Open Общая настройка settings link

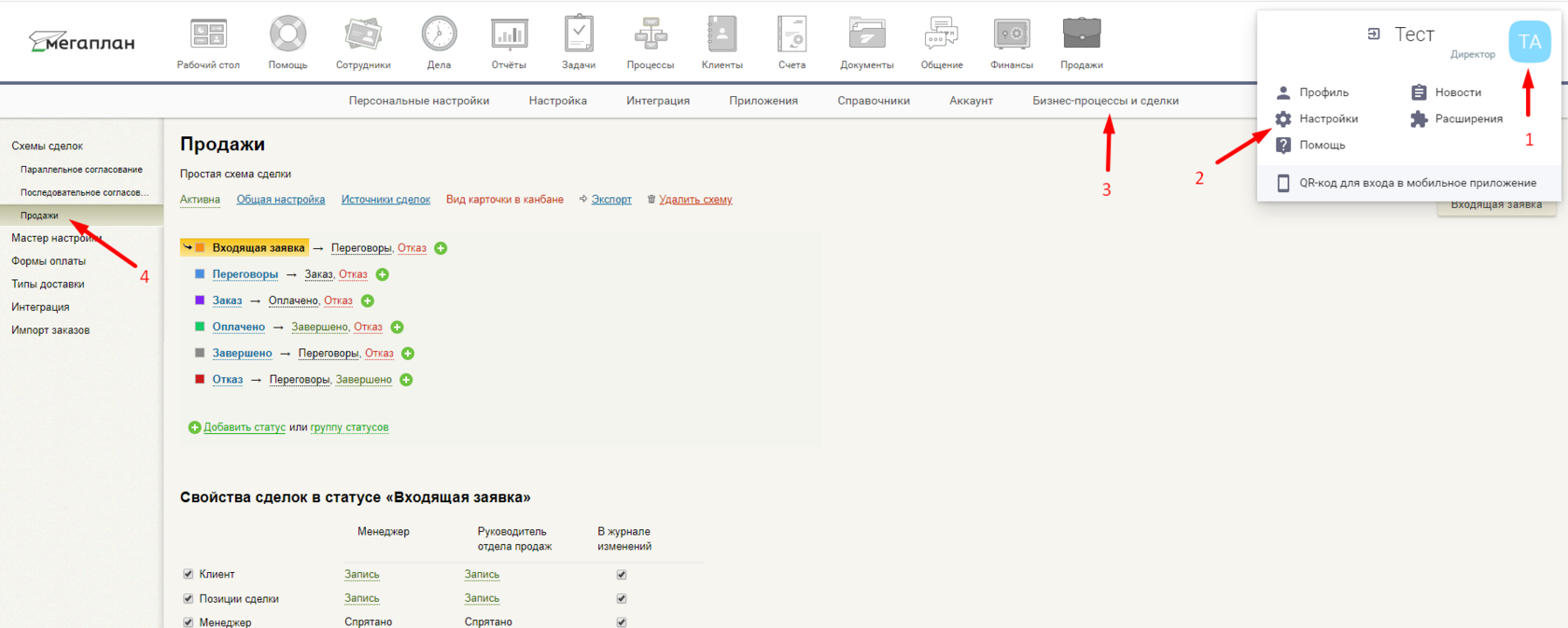click(281, 200)
